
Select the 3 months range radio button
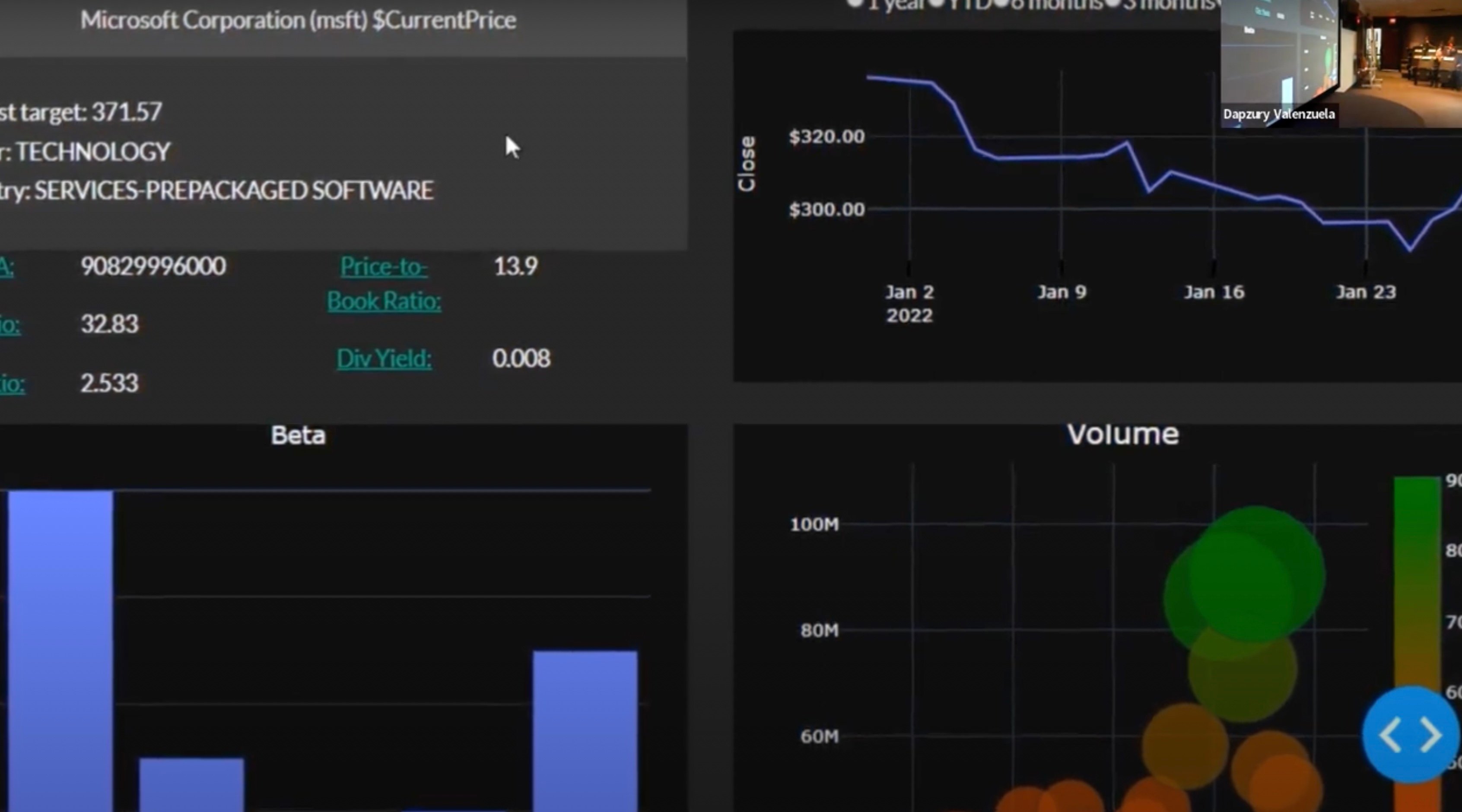tap(1113, 3)
